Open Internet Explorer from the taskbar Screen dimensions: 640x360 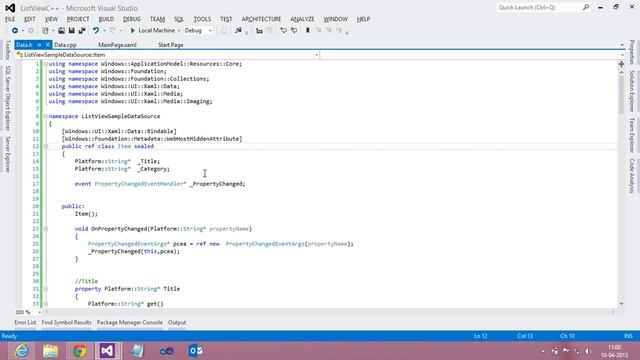click(x=22, y=351)
